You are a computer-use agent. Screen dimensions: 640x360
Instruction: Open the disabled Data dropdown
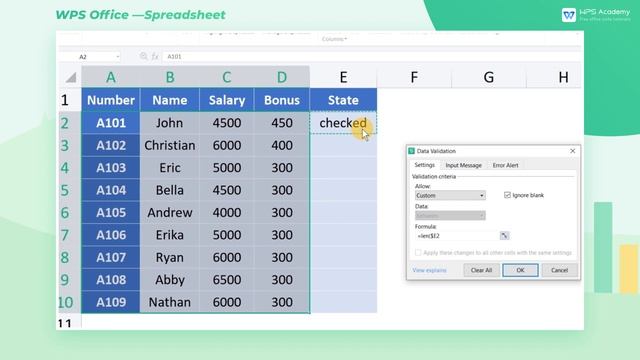pyautogui.click(x=450, y=216)
